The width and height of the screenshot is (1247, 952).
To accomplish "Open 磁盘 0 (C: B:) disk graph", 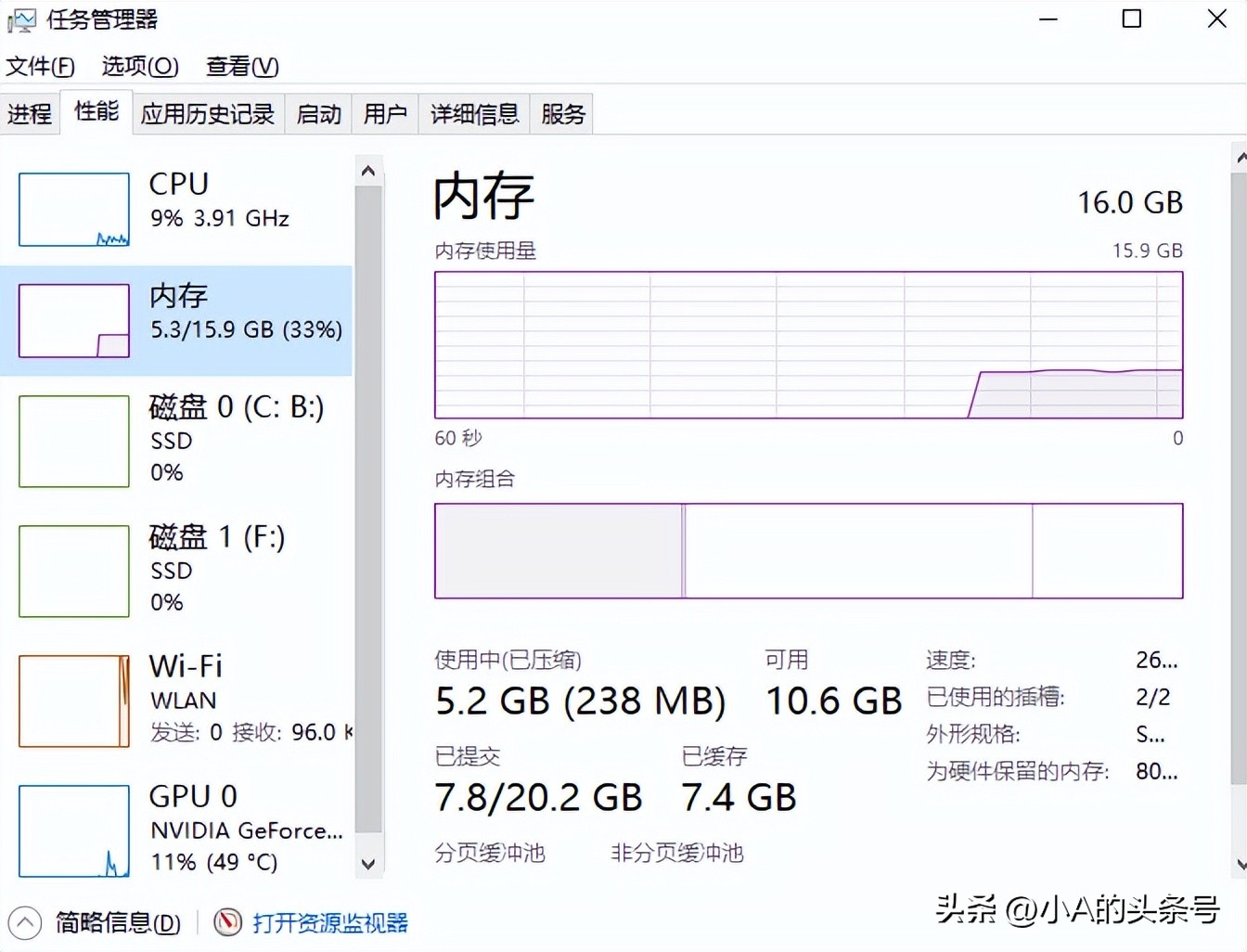I will pos(74,442).
